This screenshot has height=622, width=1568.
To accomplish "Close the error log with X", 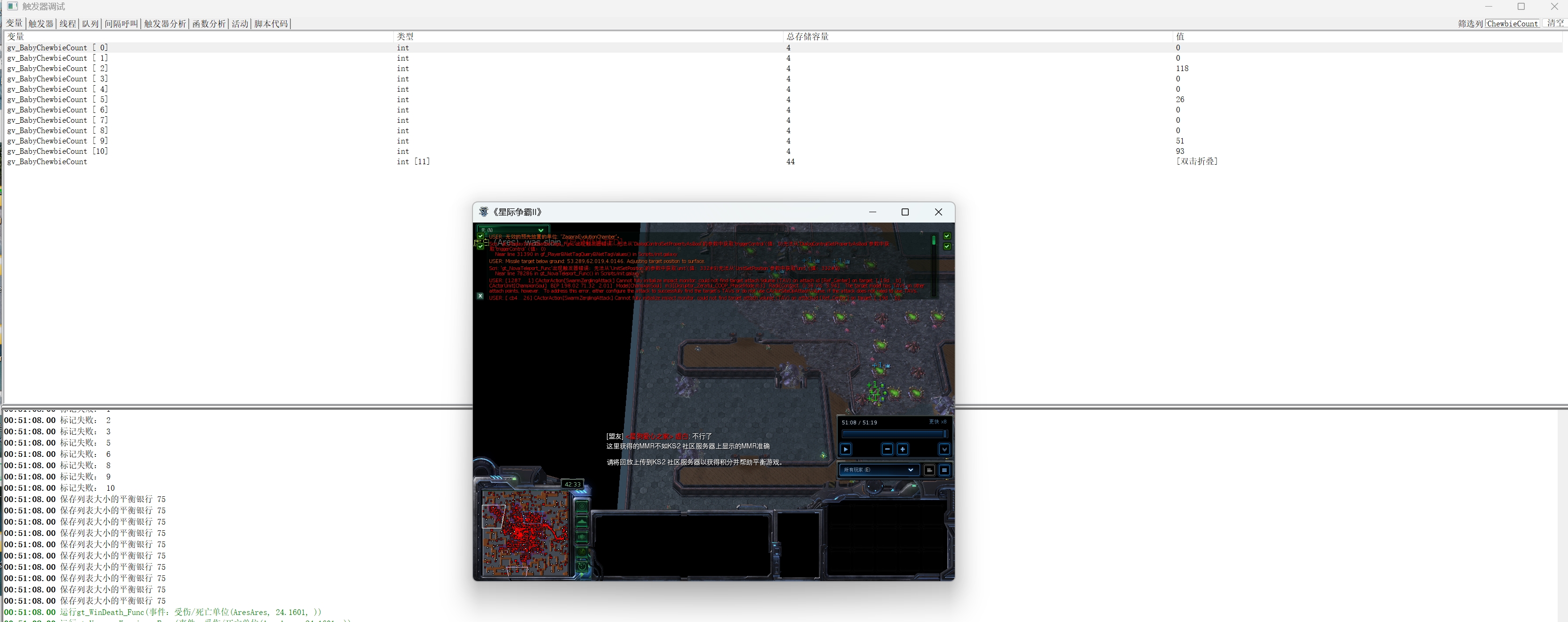I will click(480, 296).
